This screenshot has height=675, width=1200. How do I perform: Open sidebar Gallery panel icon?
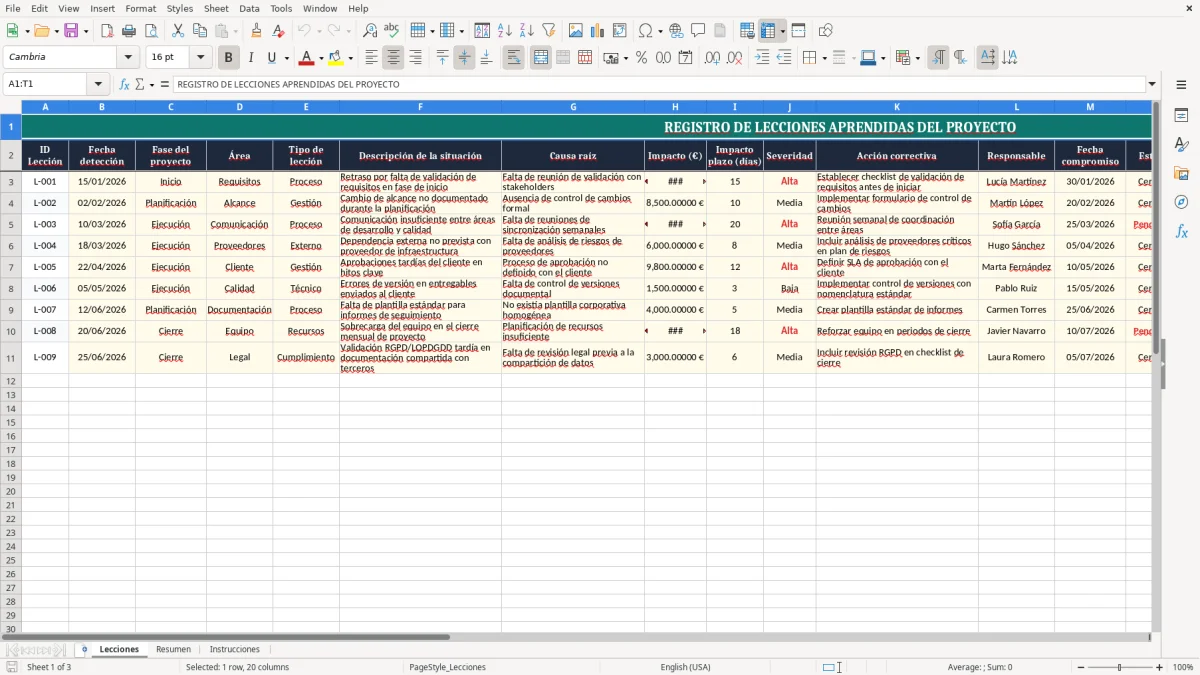coord(1182,174)
